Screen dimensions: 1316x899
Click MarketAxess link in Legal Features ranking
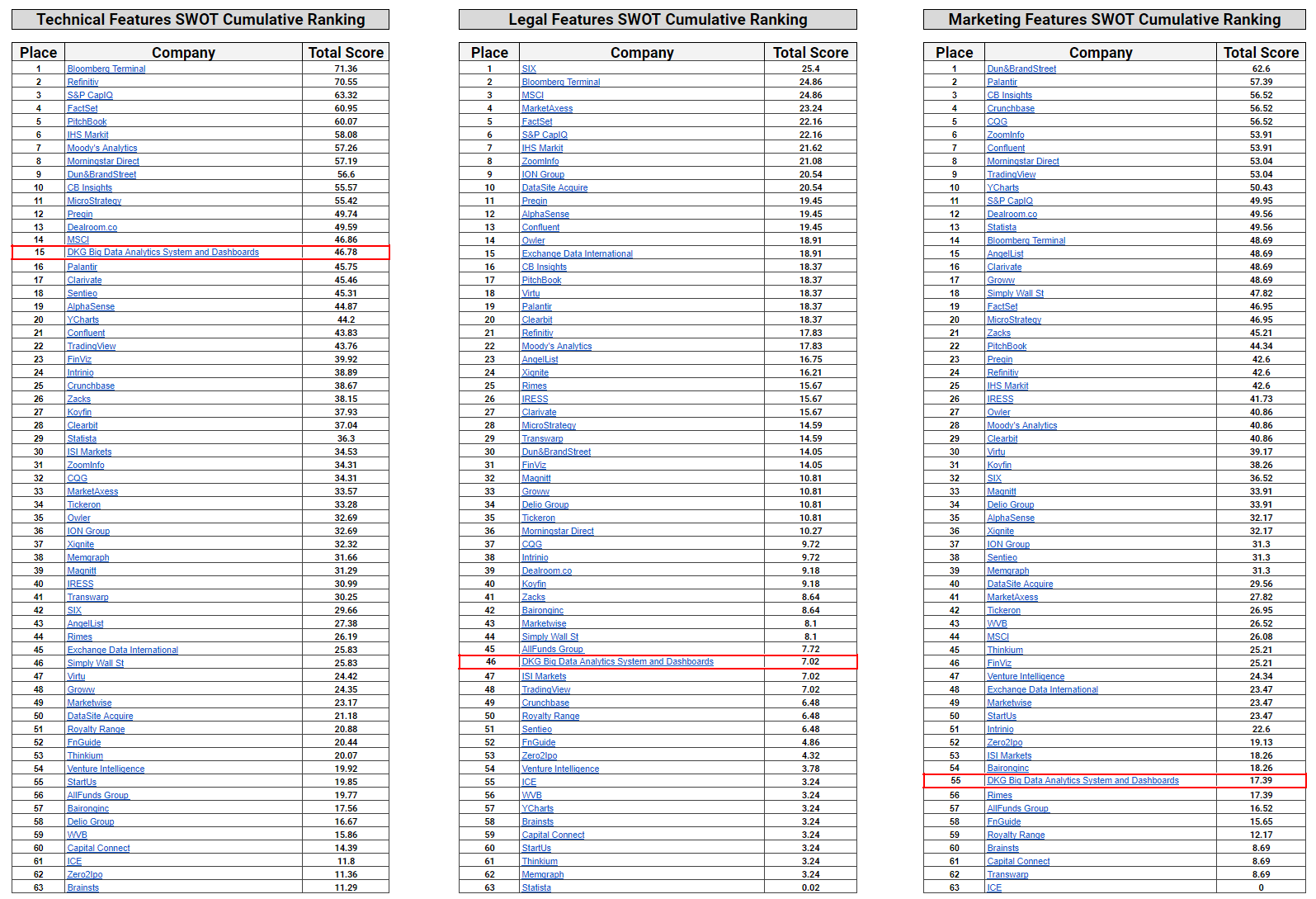point(547,109)
